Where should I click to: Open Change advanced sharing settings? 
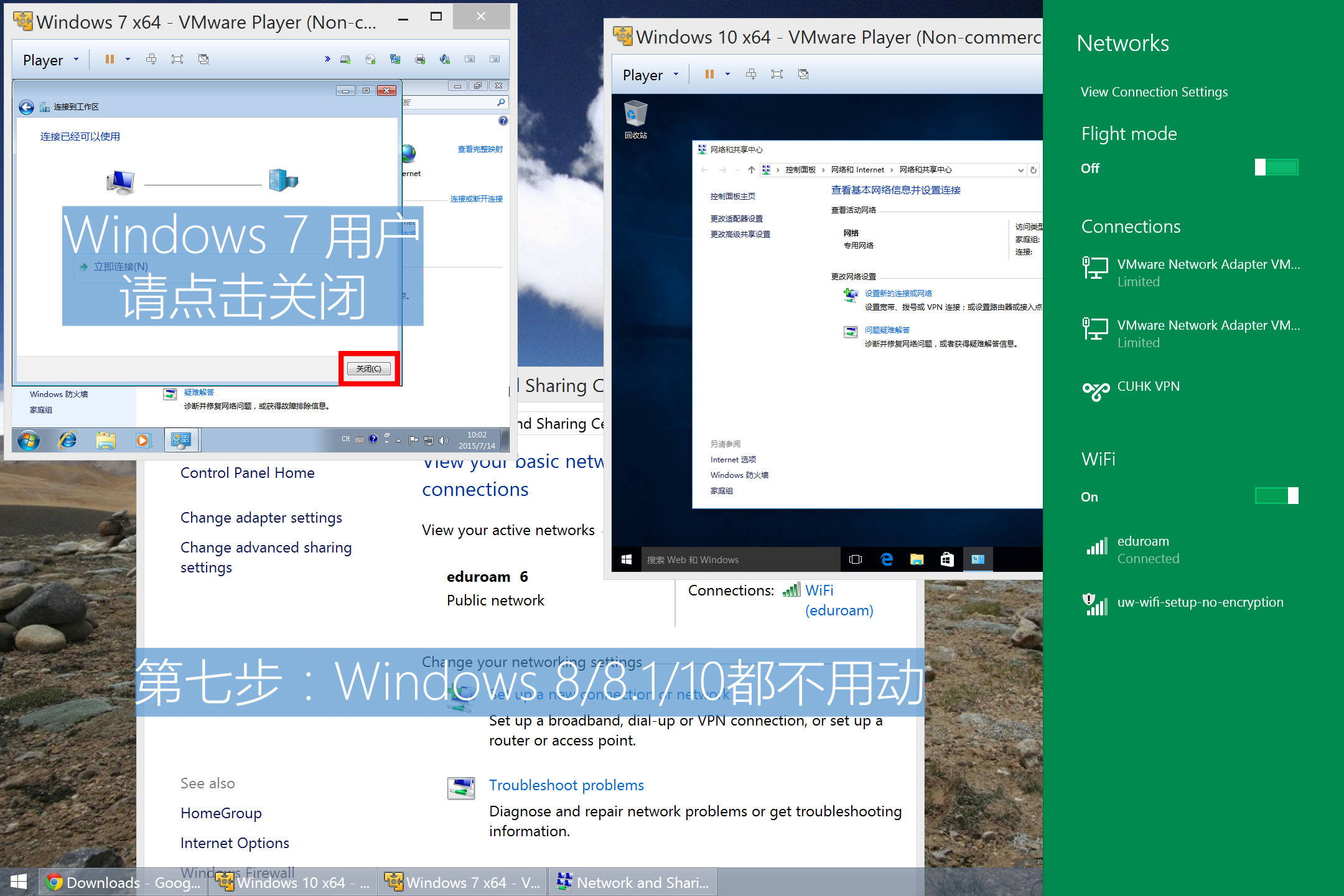coord(266,557)
